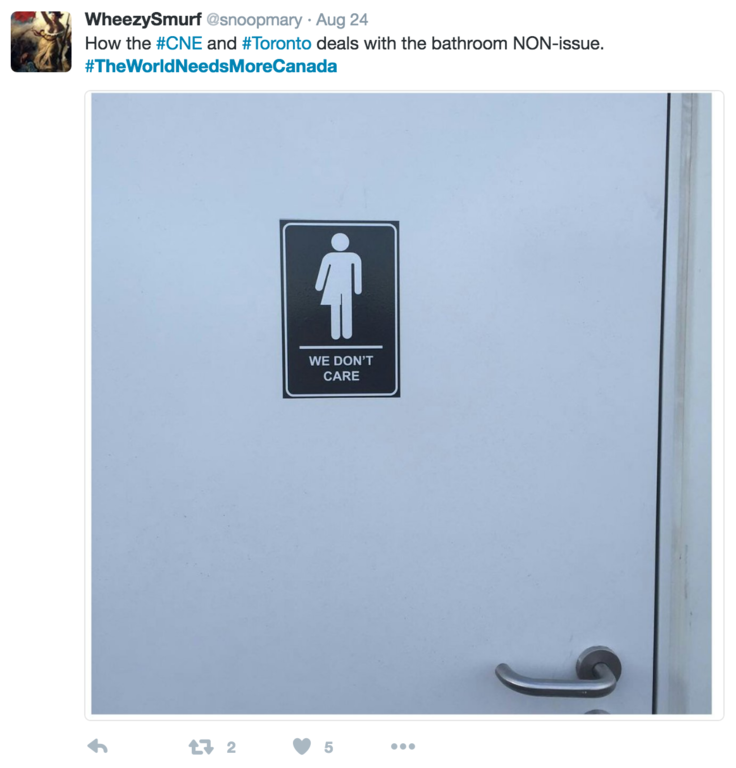
Task: Retweet this tweet using the retweet icon
Action: point(201,747)
